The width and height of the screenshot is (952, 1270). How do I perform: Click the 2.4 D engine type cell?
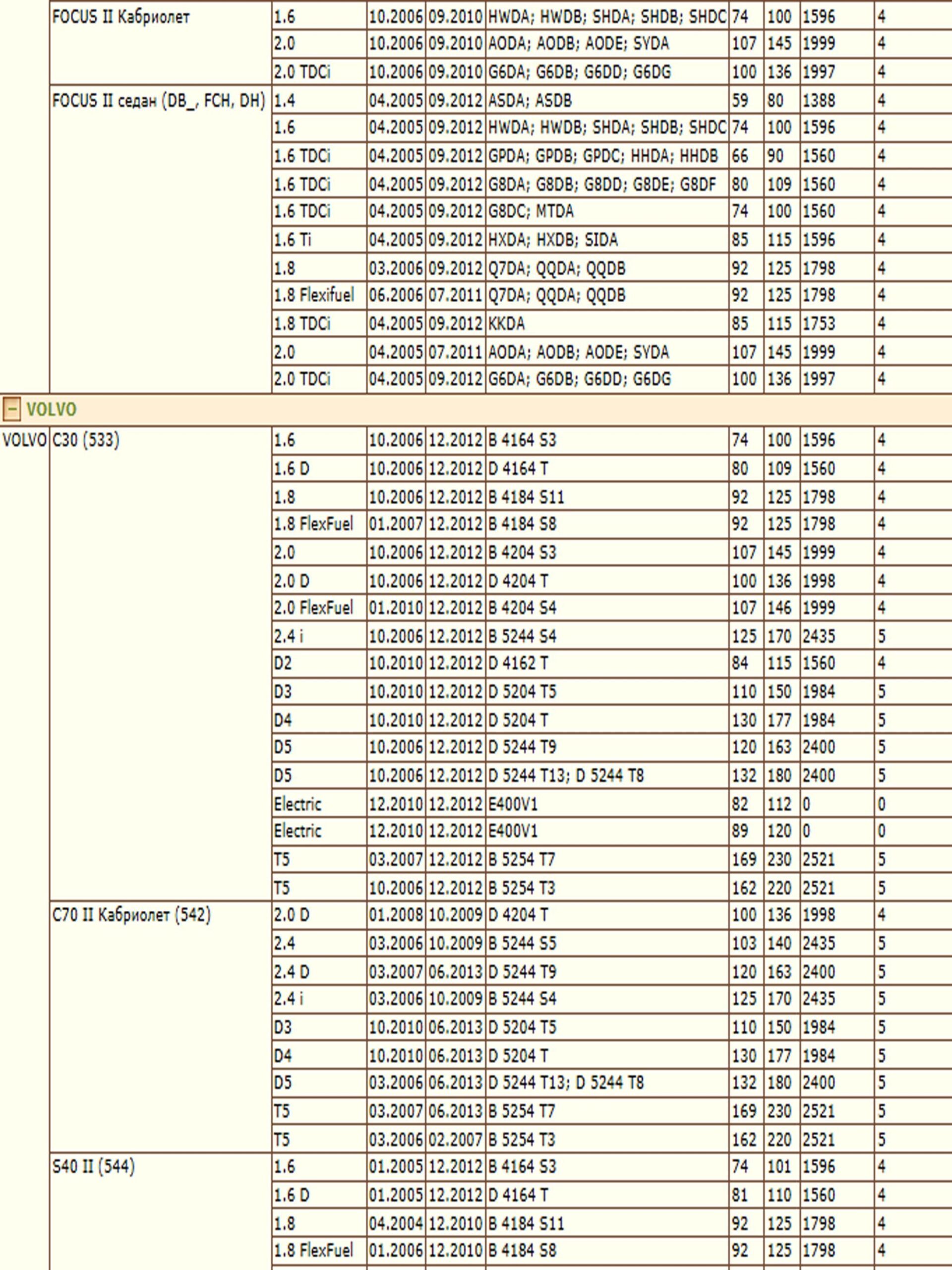pos(292,972)
